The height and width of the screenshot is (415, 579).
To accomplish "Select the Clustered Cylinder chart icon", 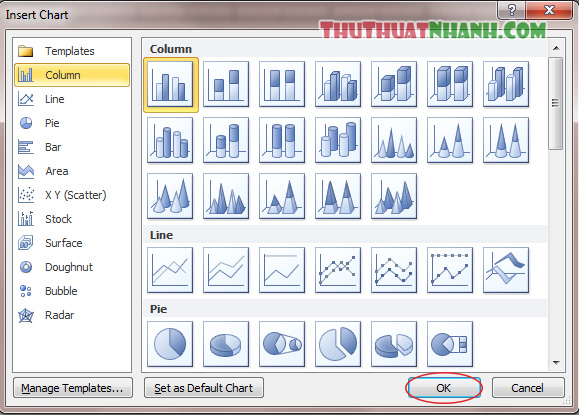I will [x=170, y=141].
